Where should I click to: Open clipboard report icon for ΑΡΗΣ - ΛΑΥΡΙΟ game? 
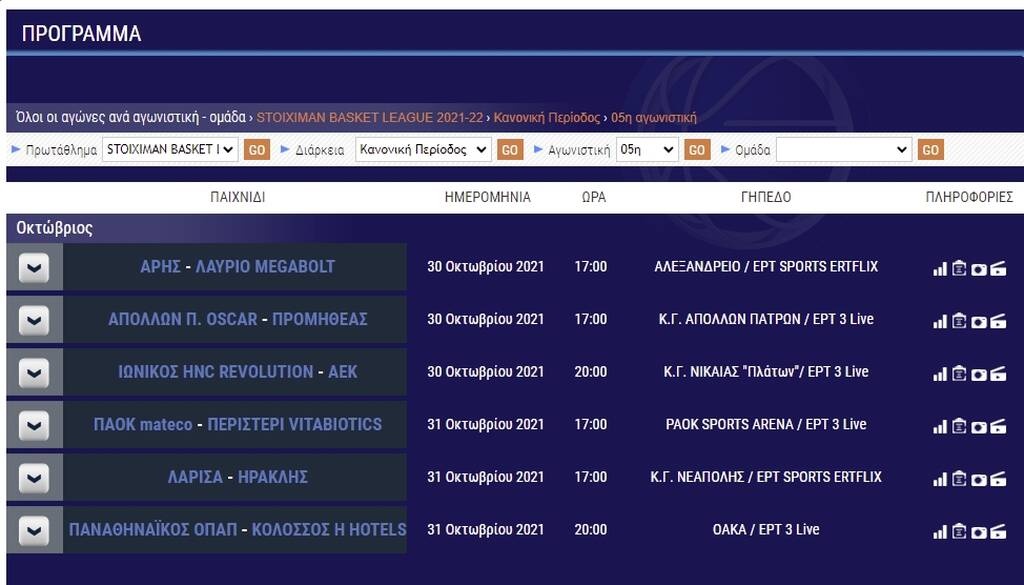coord(959,268)
